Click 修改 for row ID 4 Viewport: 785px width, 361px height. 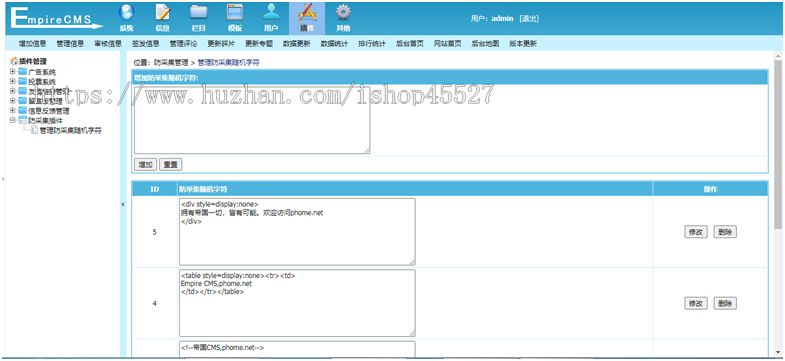696,303
